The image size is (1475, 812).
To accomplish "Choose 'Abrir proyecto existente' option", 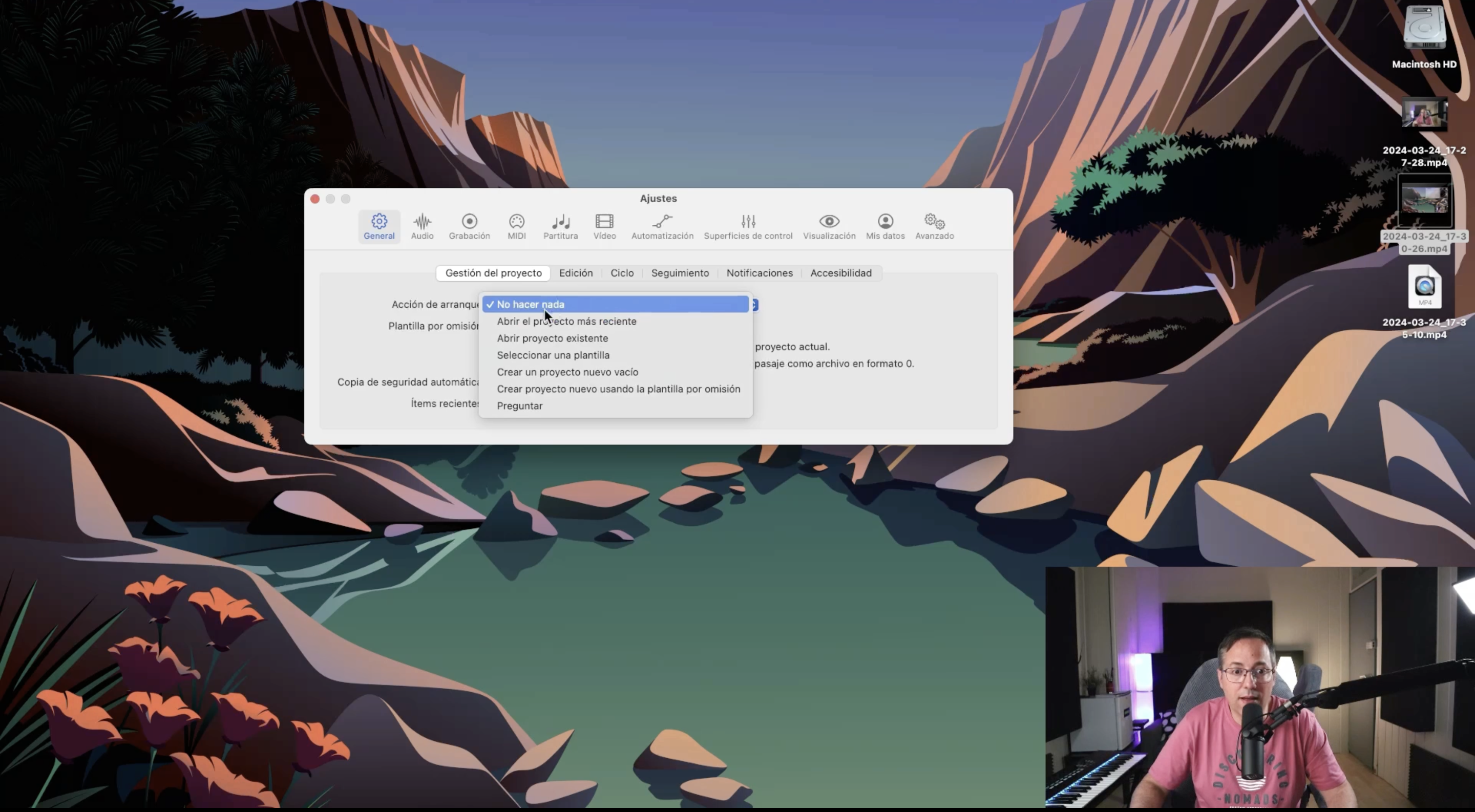I will pos(552,338).
